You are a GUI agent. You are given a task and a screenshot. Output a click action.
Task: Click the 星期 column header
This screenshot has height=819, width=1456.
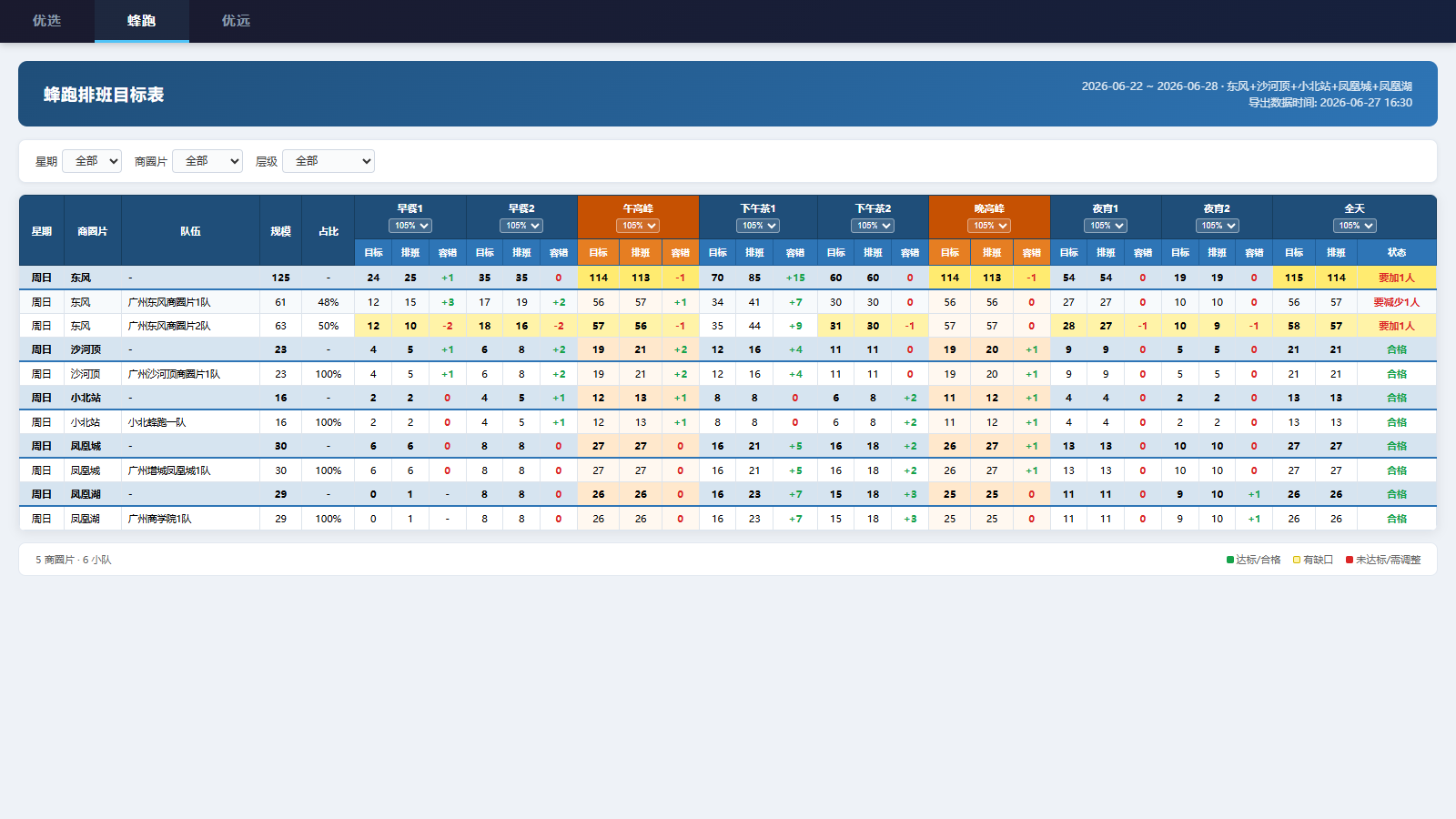click(x=42, y=231)
